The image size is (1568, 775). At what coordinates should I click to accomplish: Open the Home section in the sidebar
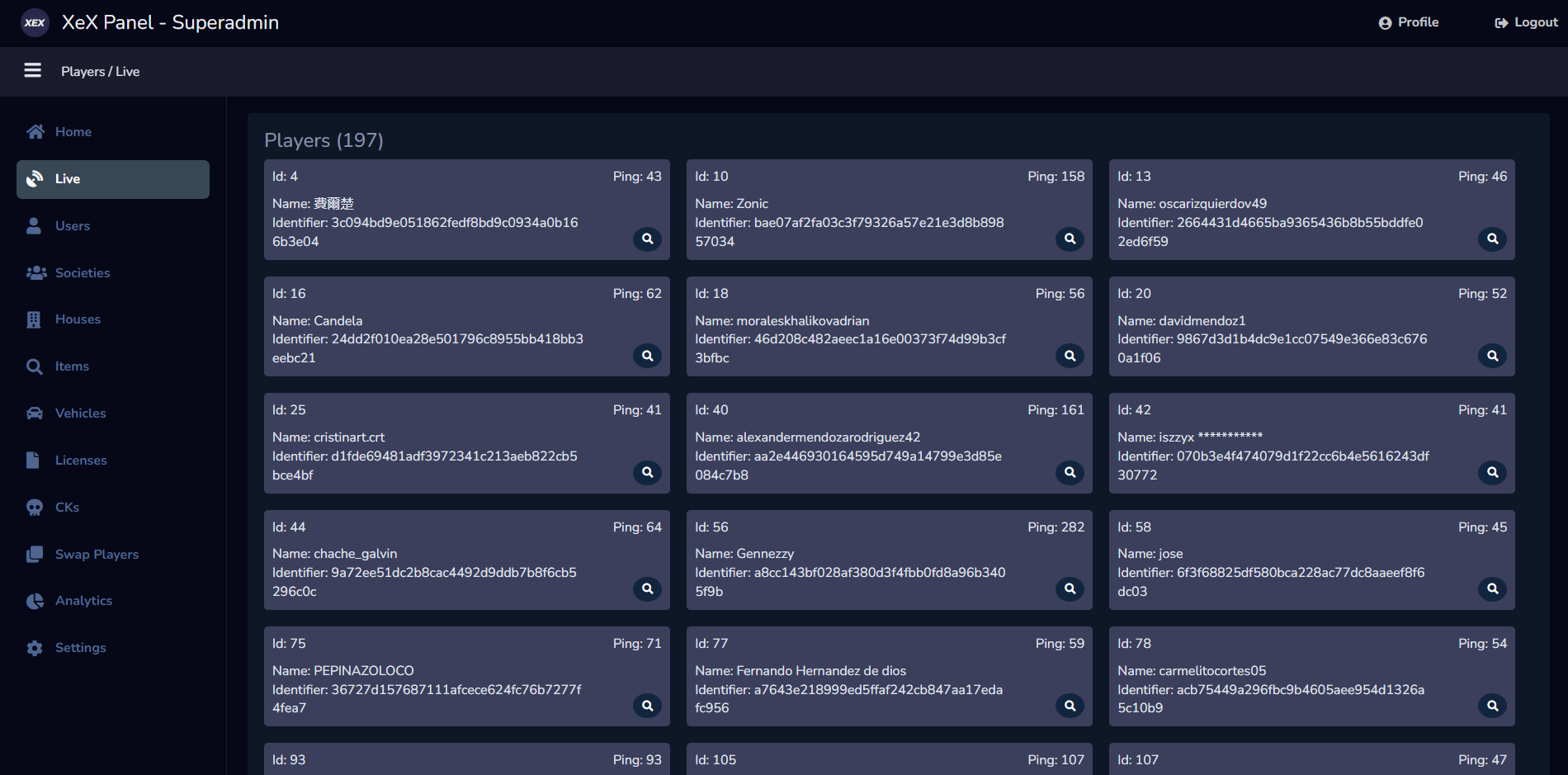click(x=73, y=131)
